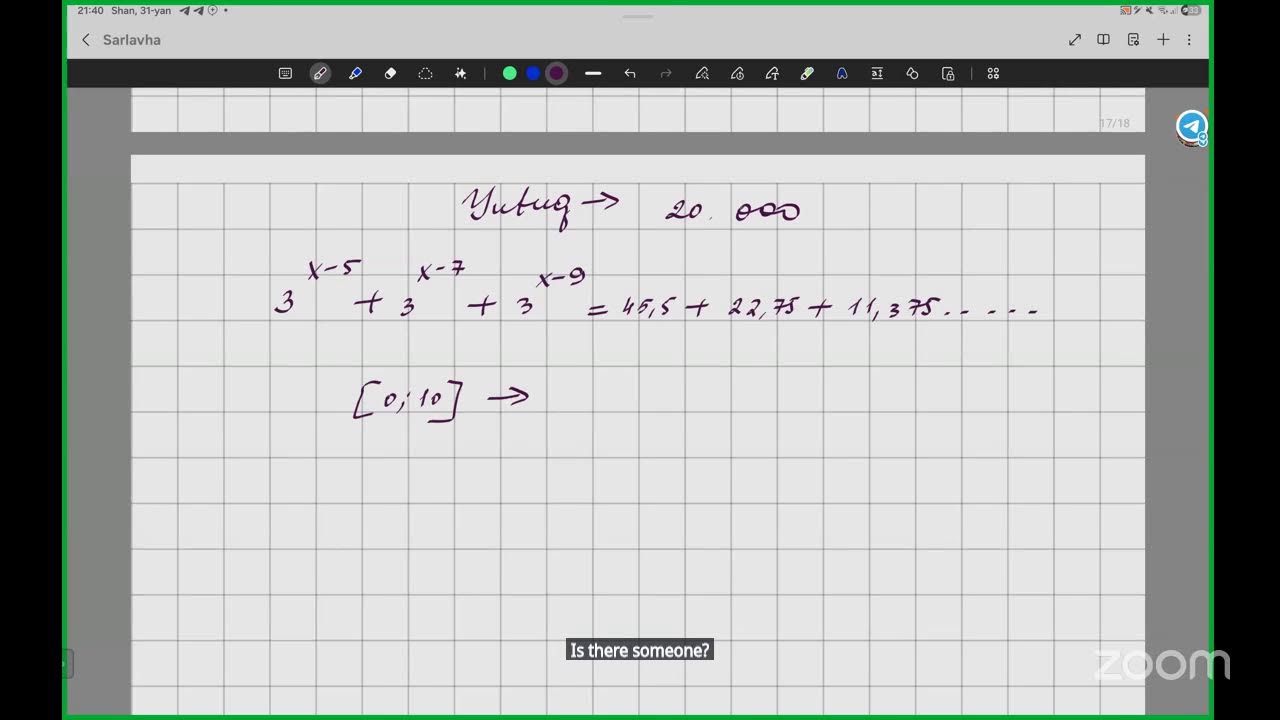
Task: Open the stroke thickness setting
Action: 593,73
